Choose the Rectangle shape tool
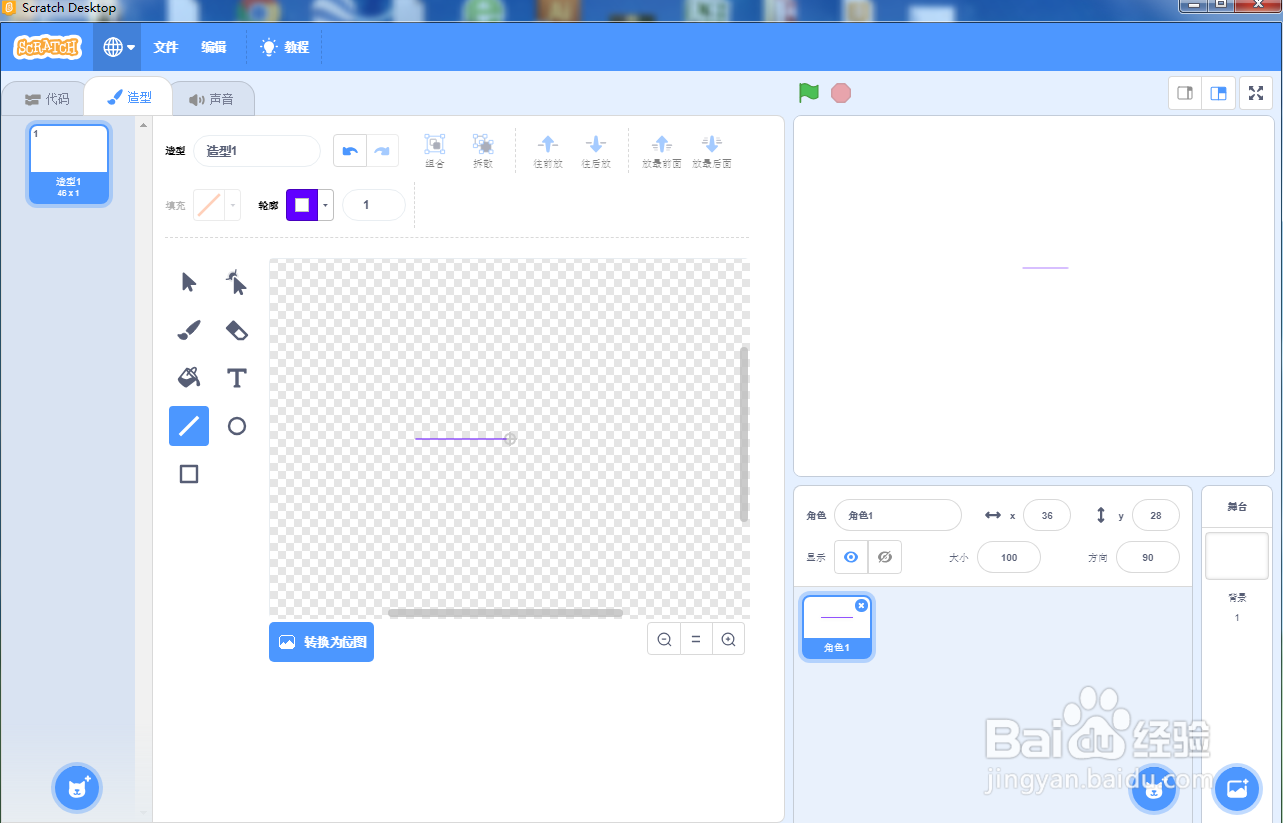The height and width of the screenshot is (823, 1283). click(x=188, y=473)
